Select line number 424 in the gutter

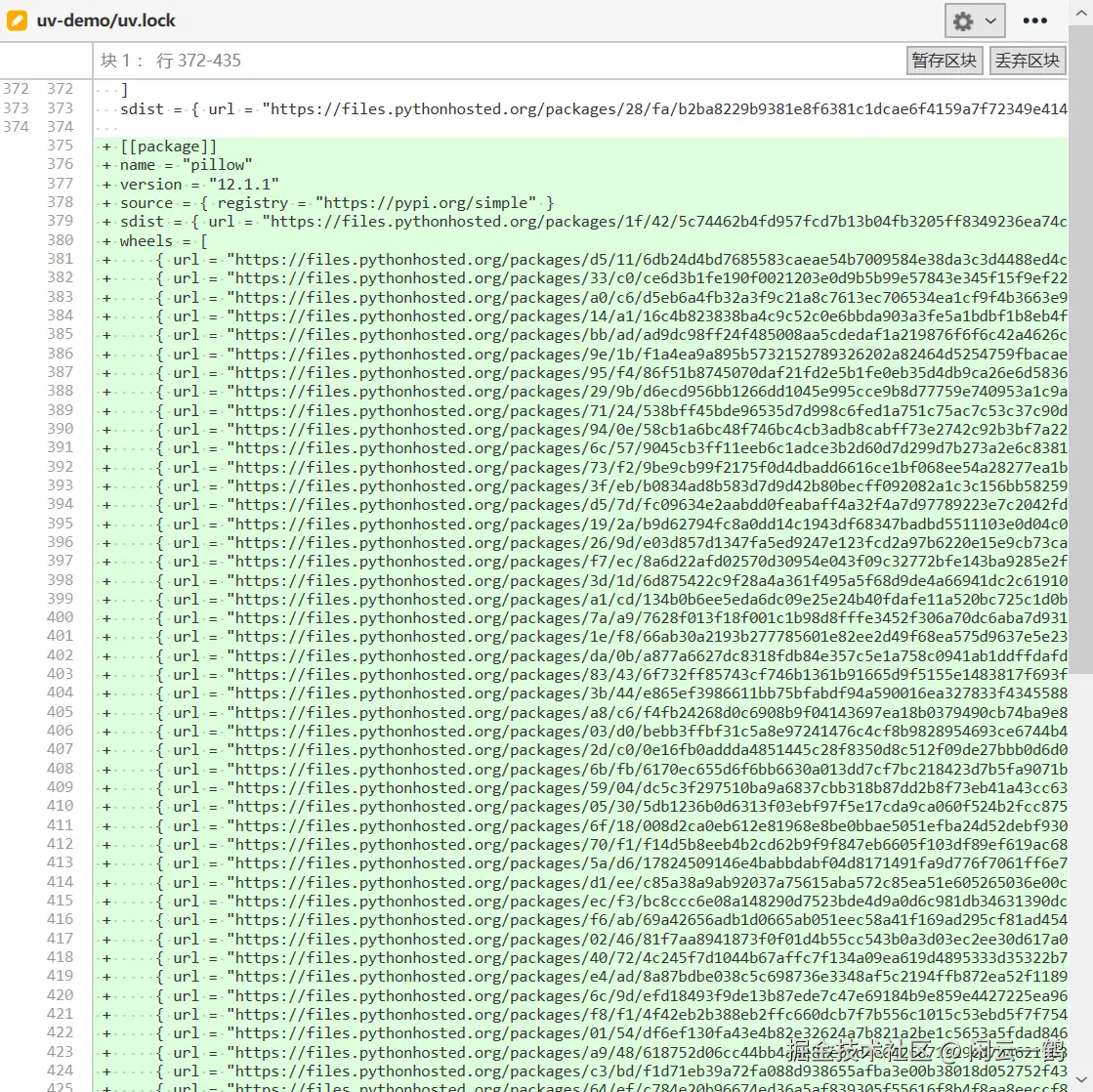(x=60, y=1070)
